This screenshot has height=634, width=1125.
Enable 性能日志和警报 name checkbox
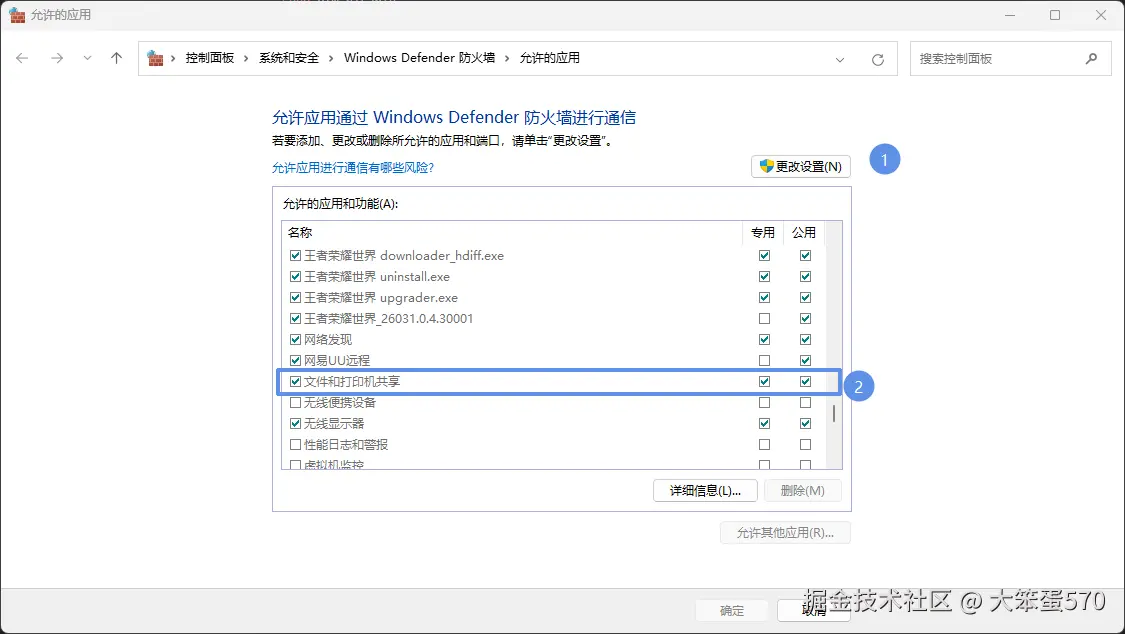click(295, 445)
